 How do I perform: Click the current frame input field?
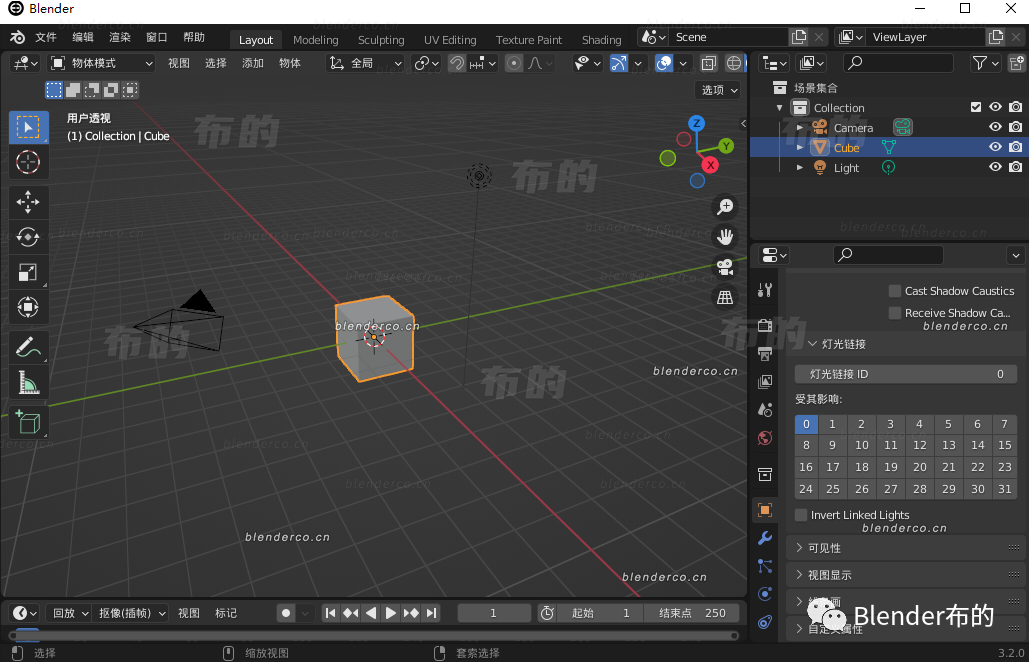[x=494, y=613]
